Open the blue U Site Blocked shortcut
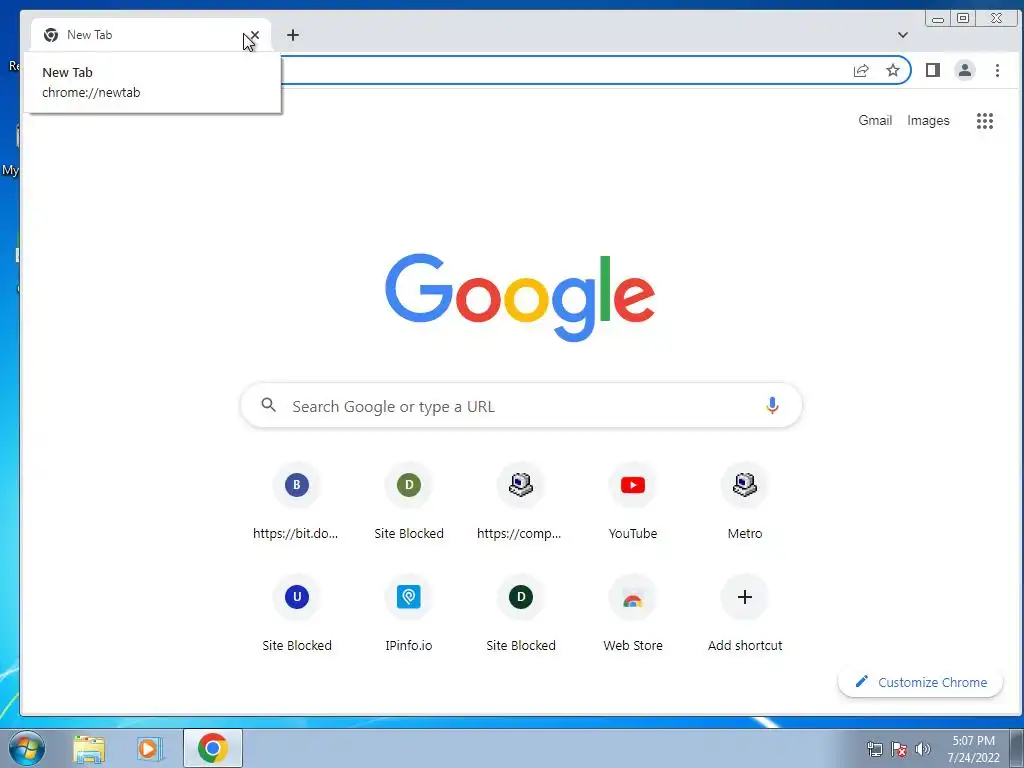The image size is (1024, 768). click(296, 615)
